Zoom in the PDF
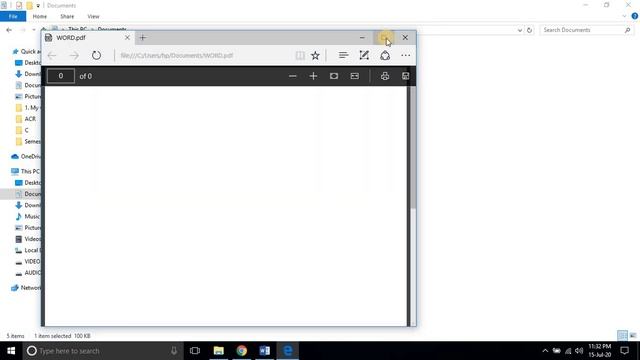The width and height of the screenshot is (640, 360). click(313, 76)
